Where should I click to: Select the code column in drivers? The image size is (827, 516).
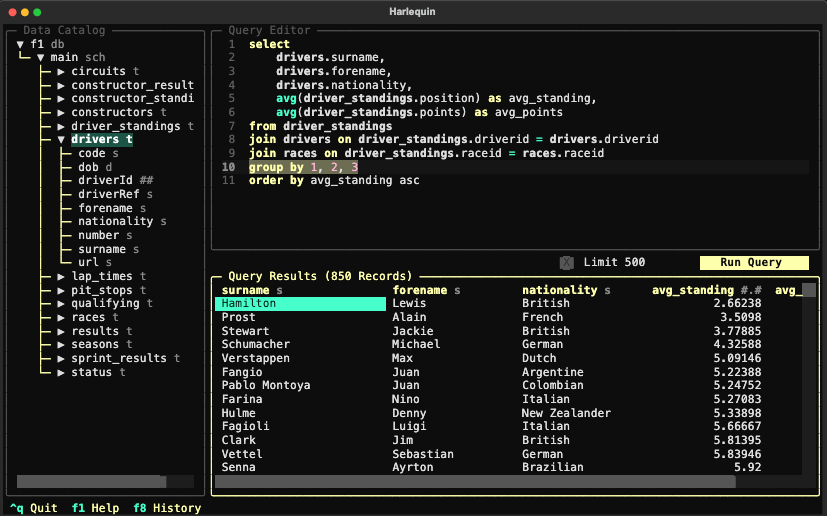coord(98,154)
